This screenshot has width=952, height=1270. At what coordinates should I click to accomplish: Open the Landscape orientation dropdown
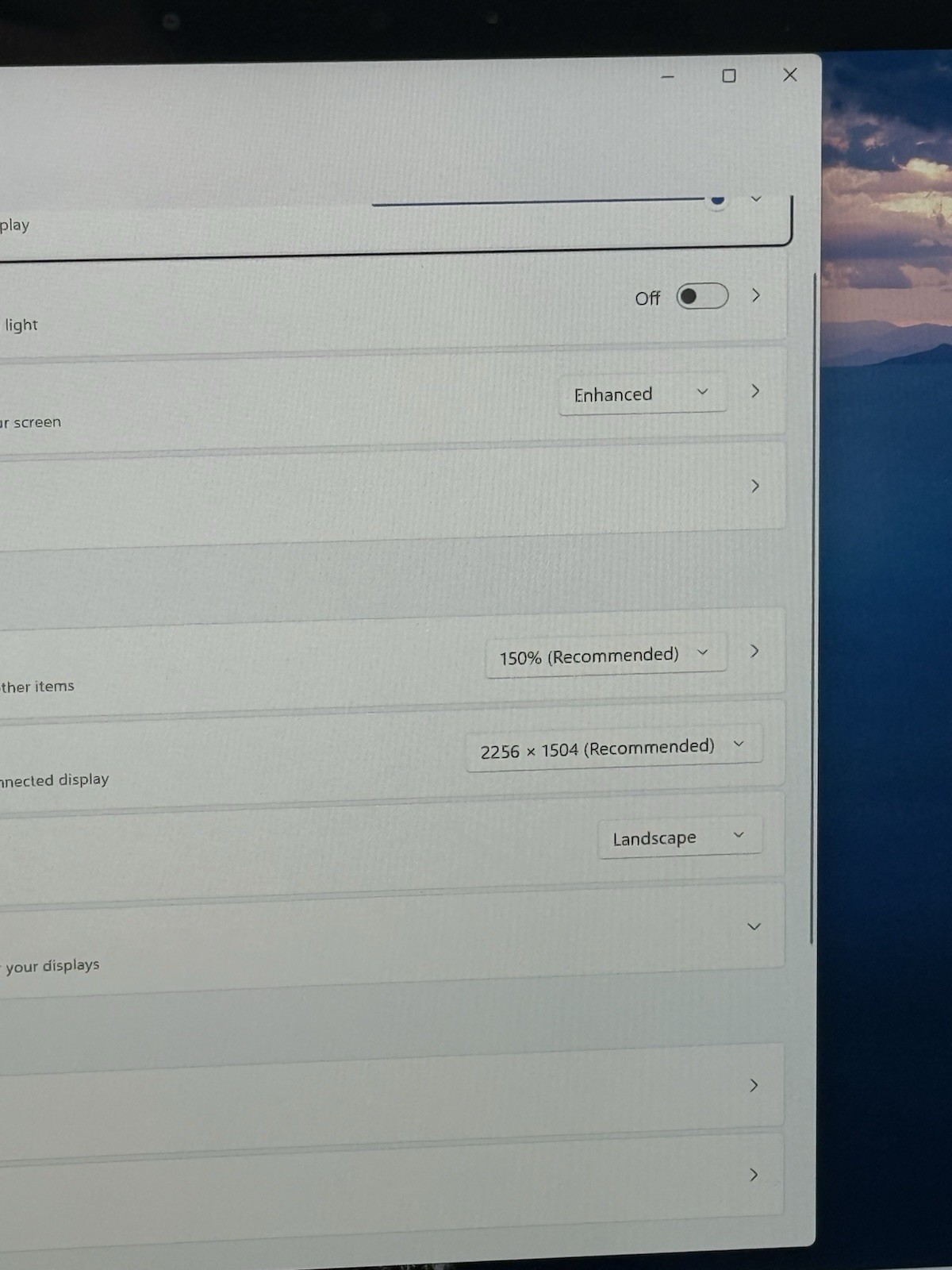point(680,837)
